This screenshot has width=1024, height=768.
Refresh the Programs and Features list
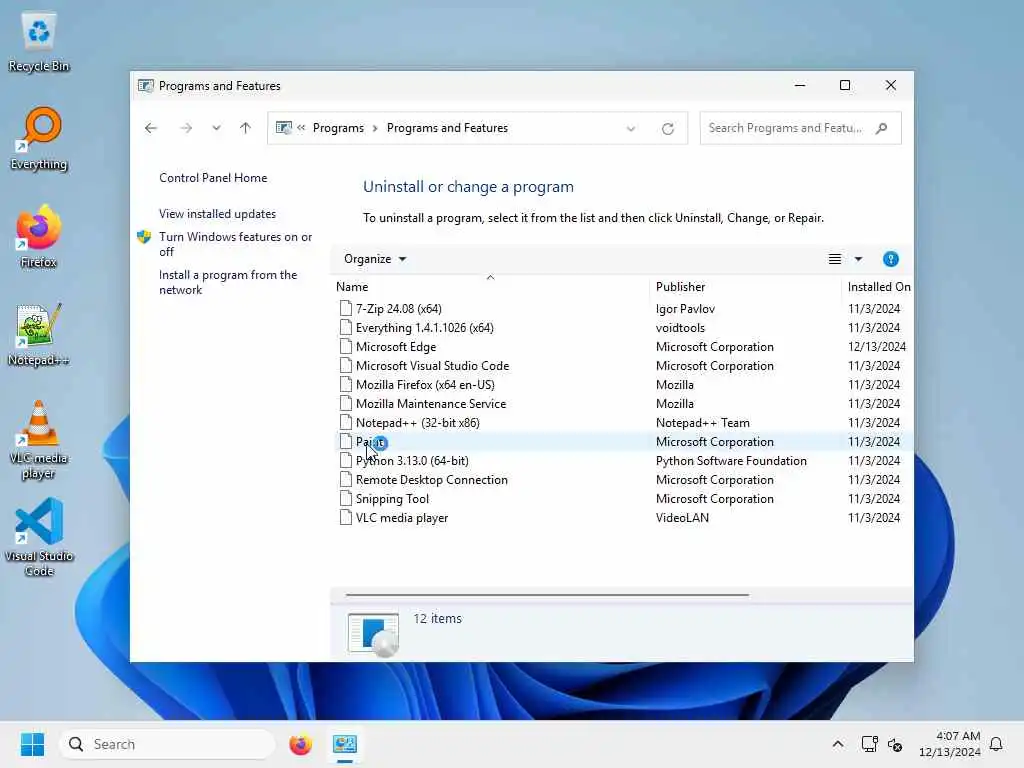667,129
